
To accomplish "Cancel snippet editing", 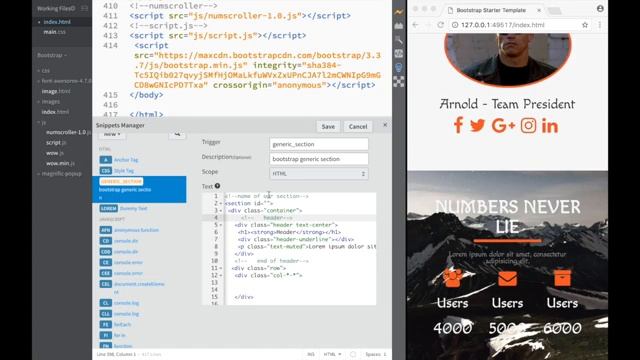I will pyautogui.click(x=358, y=127).
